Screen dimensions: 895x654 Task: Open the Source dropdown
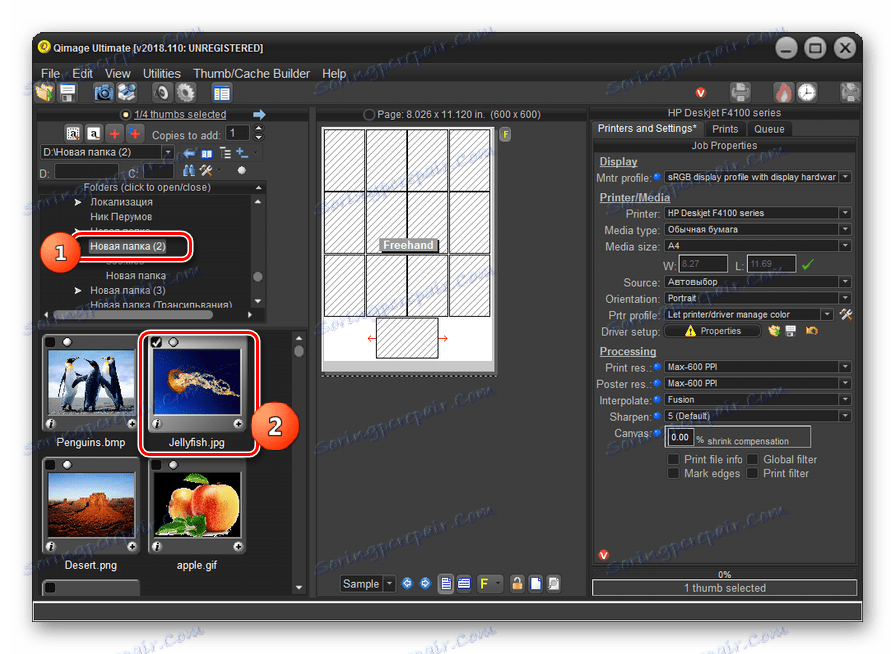point(846,282)
